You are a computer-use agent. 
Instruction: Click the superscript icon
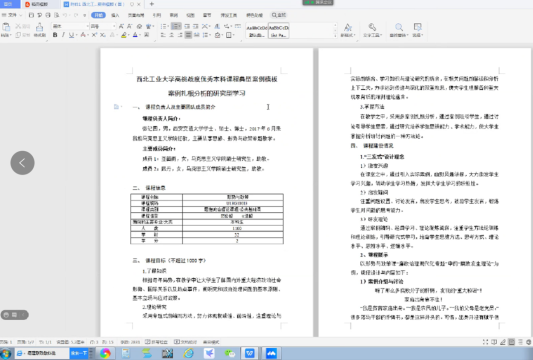pyautogui.click(x=94, y=35)
